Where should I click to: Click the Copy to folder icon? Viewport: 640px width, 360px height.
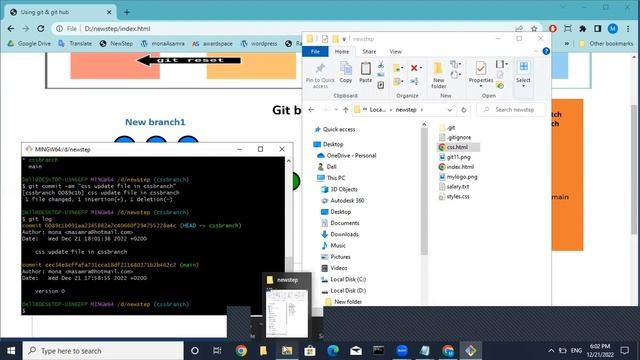pos(398,82)
